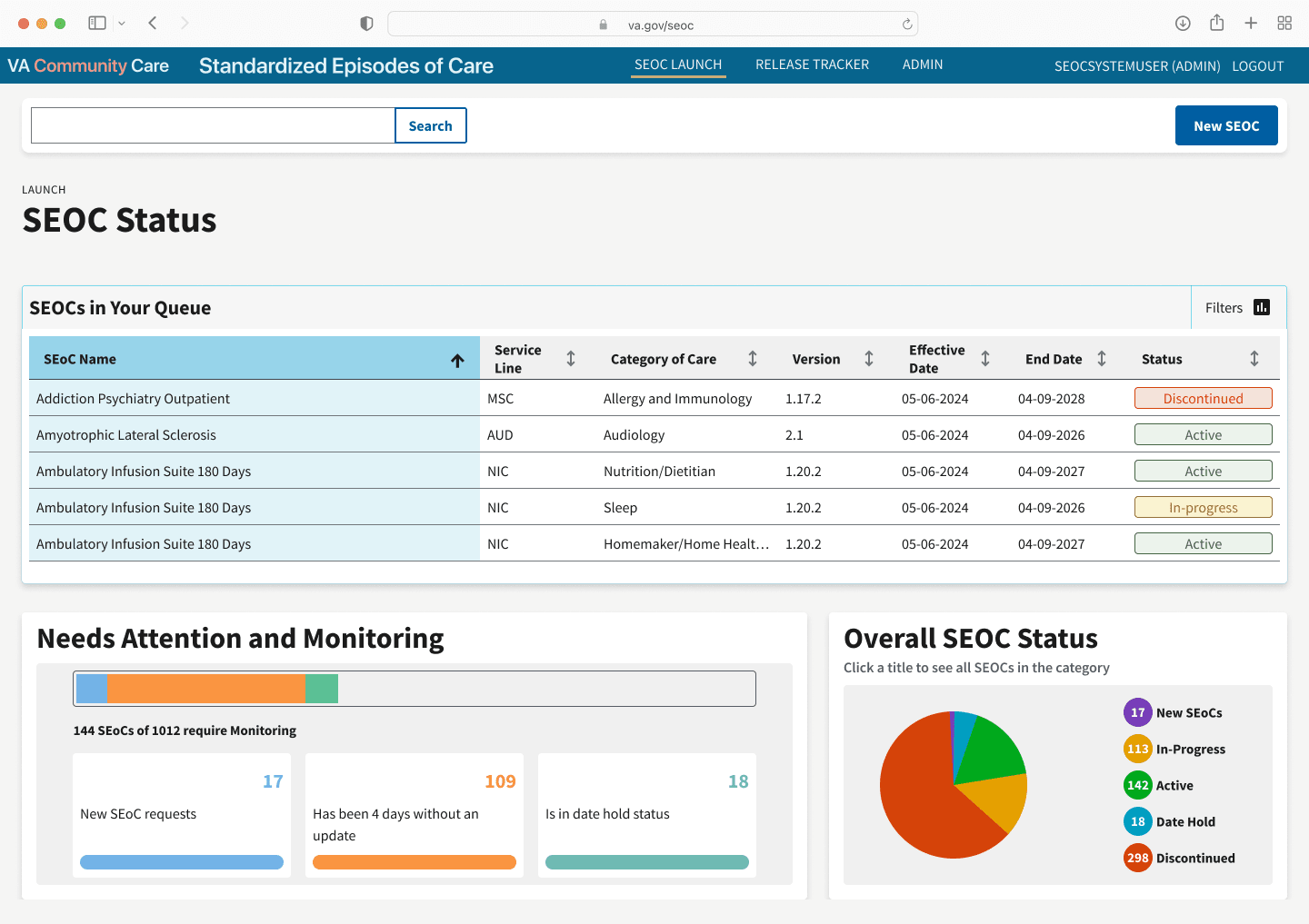The image size is (1309, 924).
Task: Sort the Status column
Action: coord(1254,358)
